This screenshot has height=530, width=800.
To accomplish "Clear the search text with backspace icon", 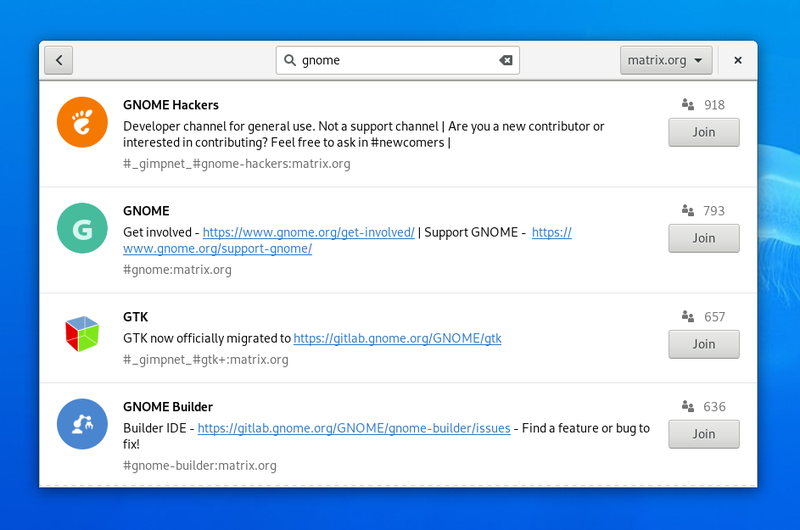I will (506, 60).
